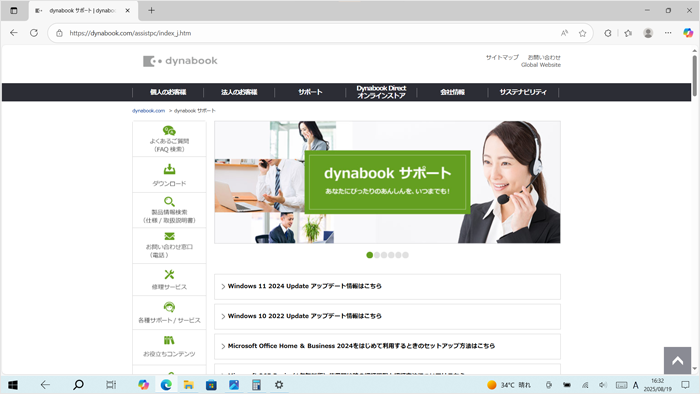Open Dynabook Direct online store menu

(x=381, y=92)
